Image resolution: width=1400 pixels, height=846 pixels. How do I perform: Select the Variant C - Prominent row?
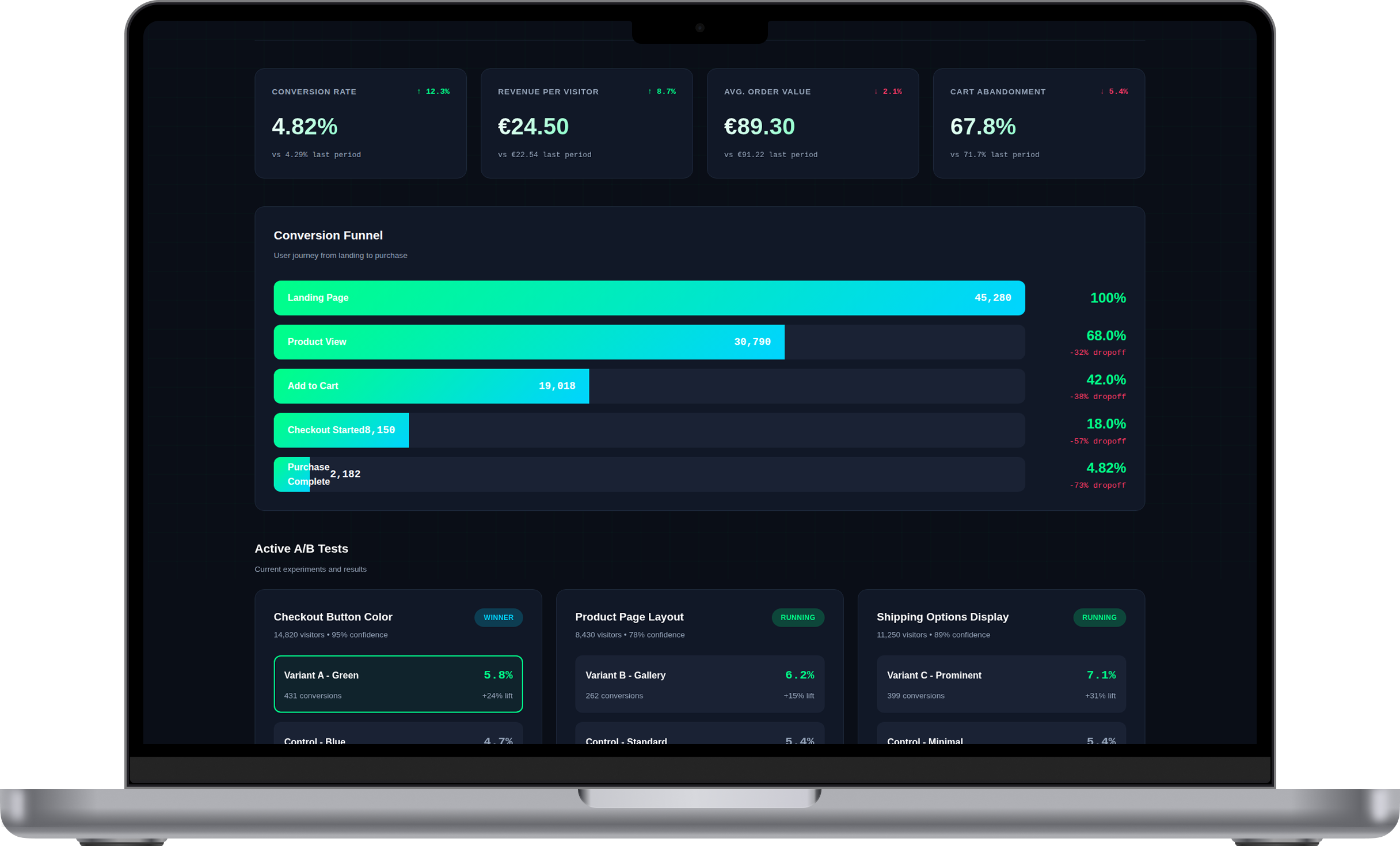tap(1000, 684)
